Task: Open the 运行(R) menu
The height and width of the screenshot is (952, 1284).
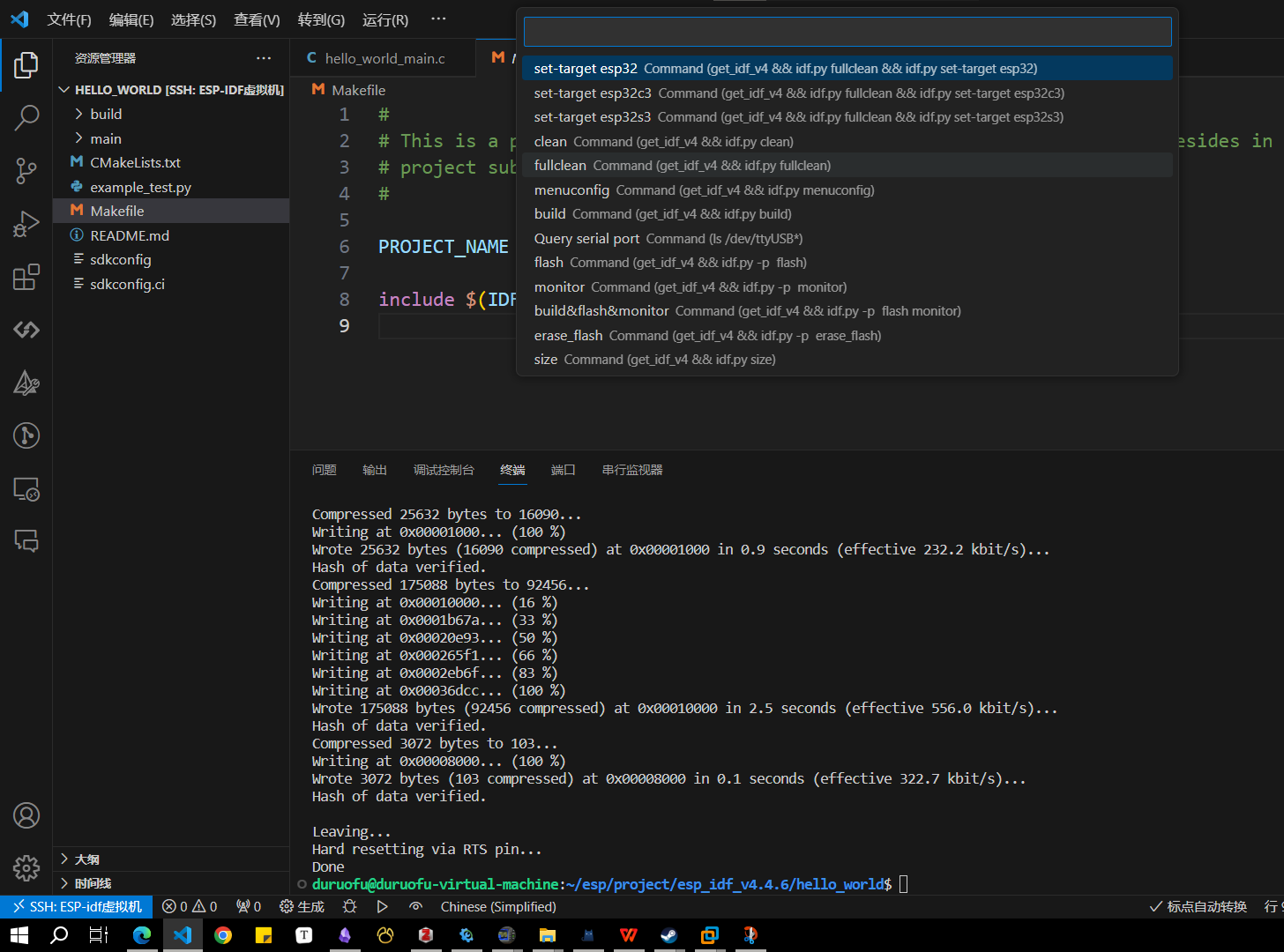Action: [385, 19]
